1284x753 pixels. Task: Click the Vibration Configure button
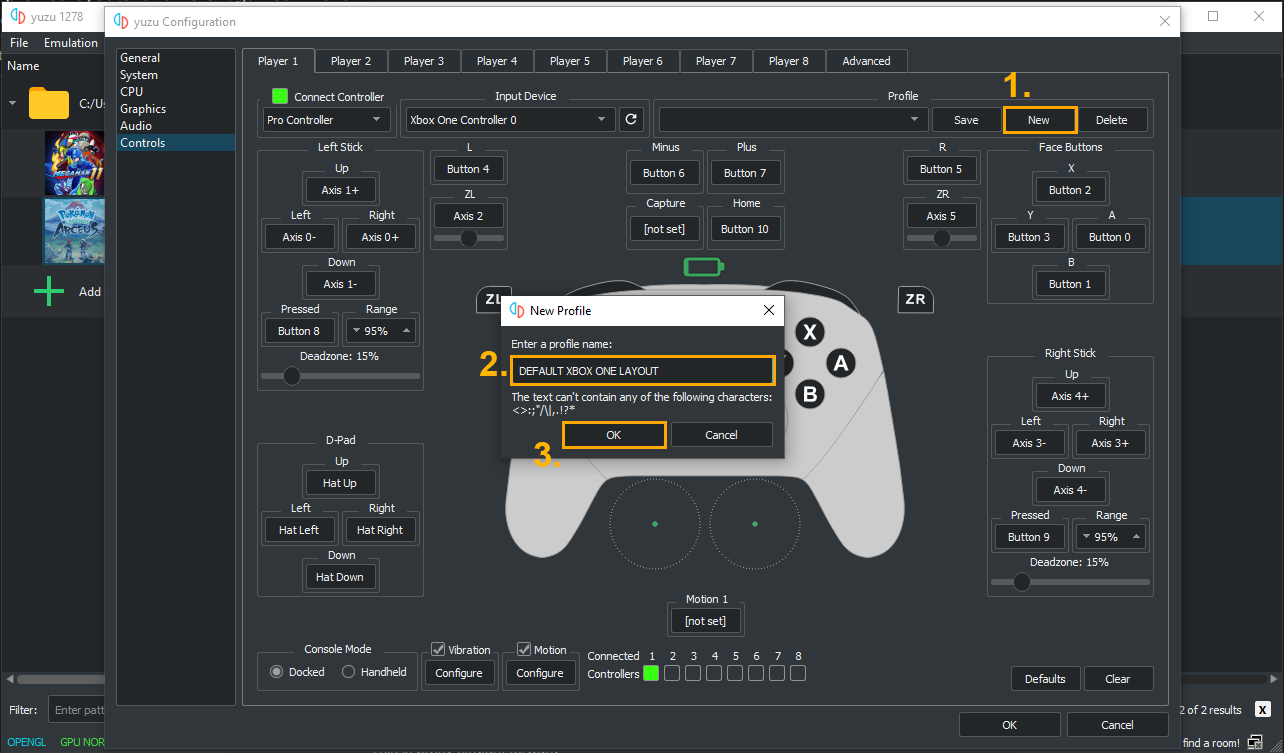coord(459,673)
